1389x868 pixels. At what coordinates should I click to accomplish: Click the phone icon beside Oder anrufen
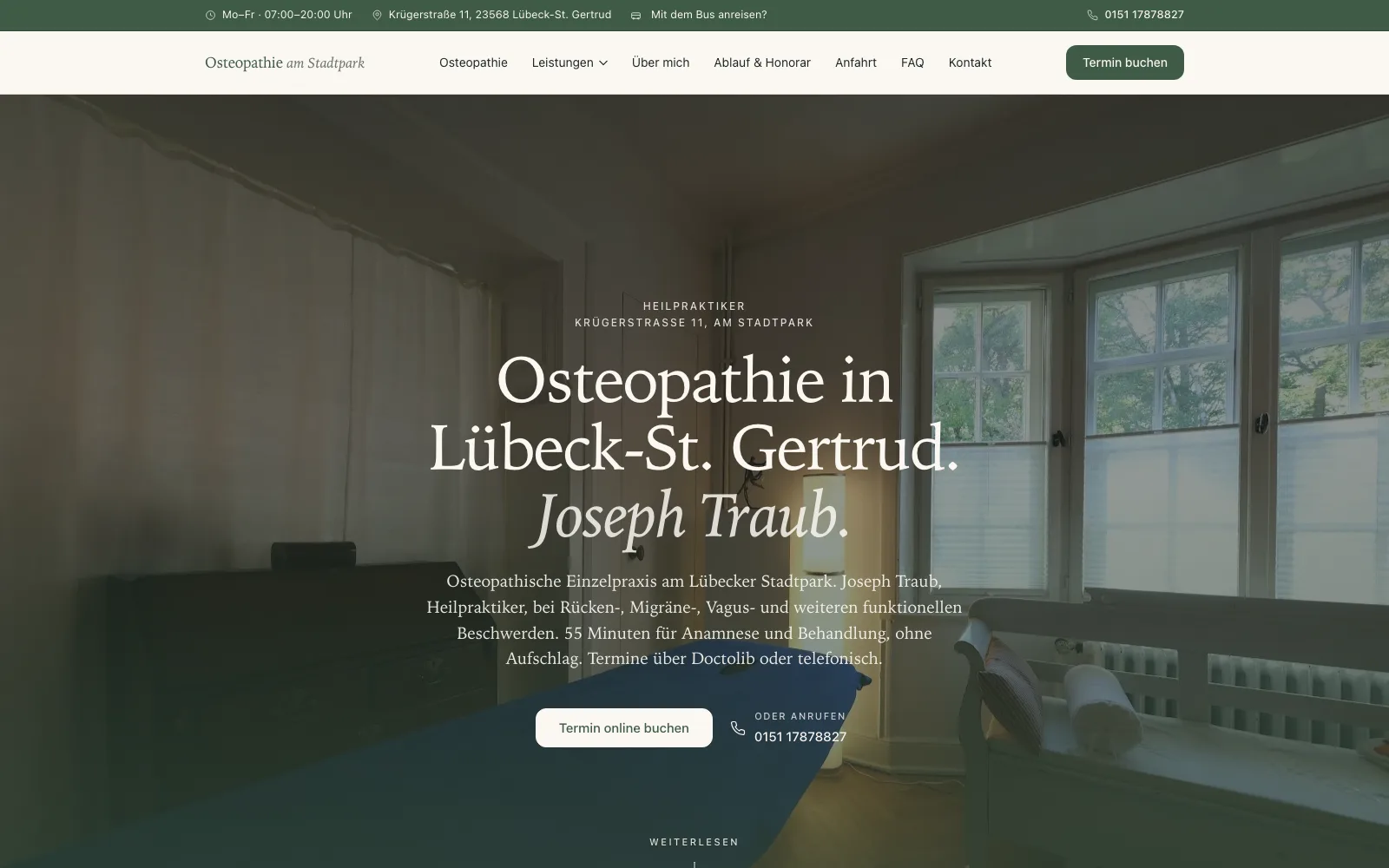pos(738,728)
